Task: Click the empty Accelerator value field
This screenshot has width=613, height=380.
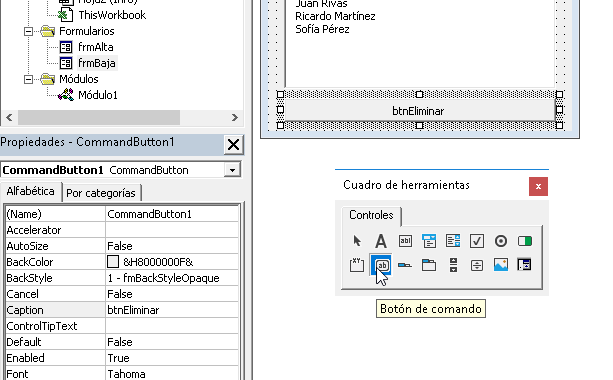Action: point(172,230)
